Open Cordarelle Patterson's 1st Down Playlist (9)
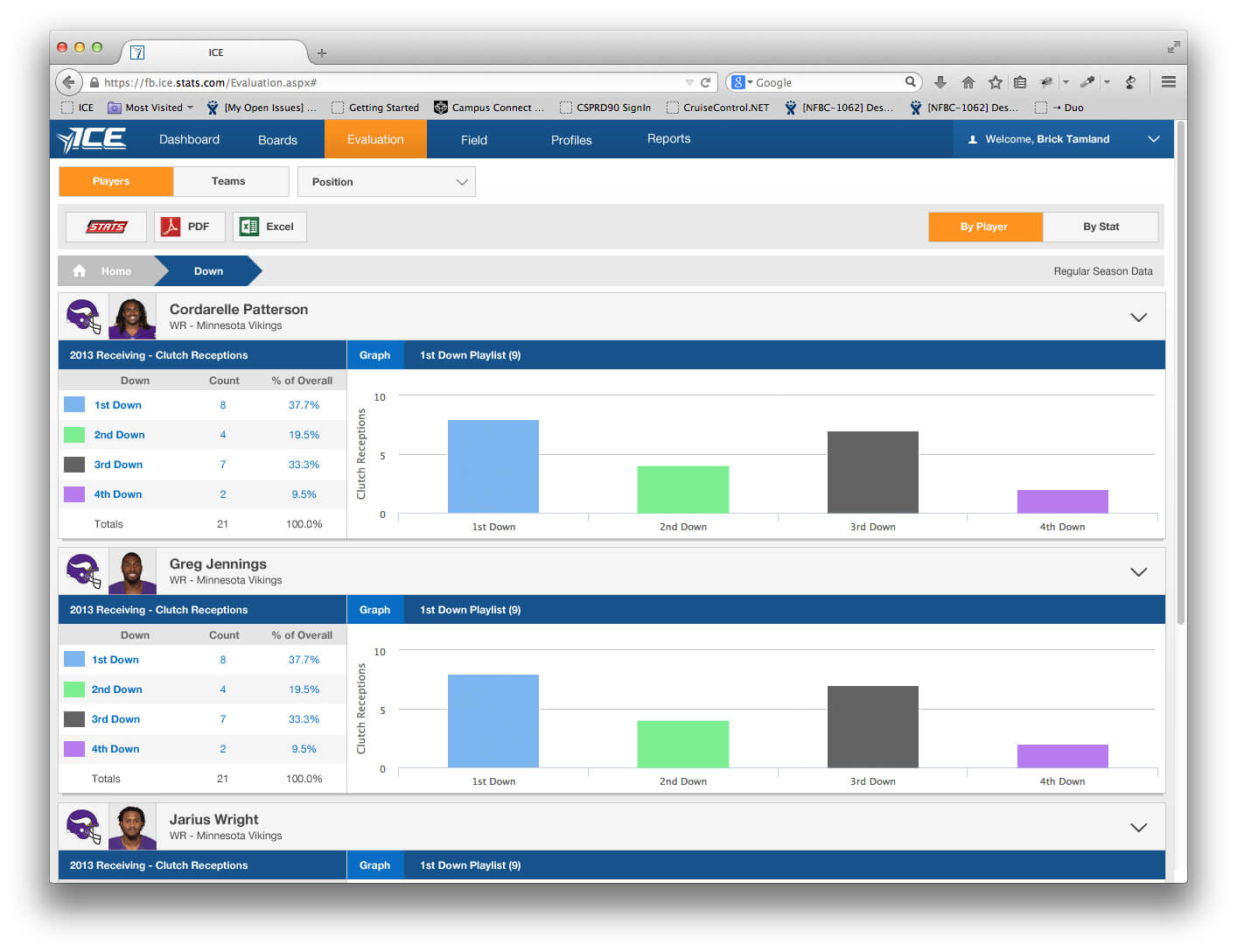The image size is (1237, 952). (x=470, y=355)
